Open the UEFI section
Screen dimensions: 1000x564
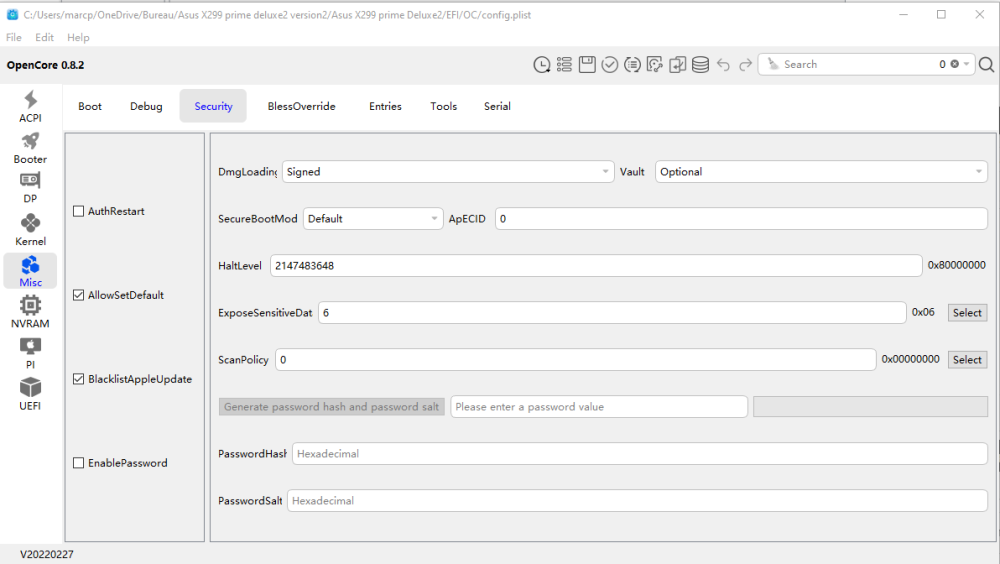(x=30, y=394)
